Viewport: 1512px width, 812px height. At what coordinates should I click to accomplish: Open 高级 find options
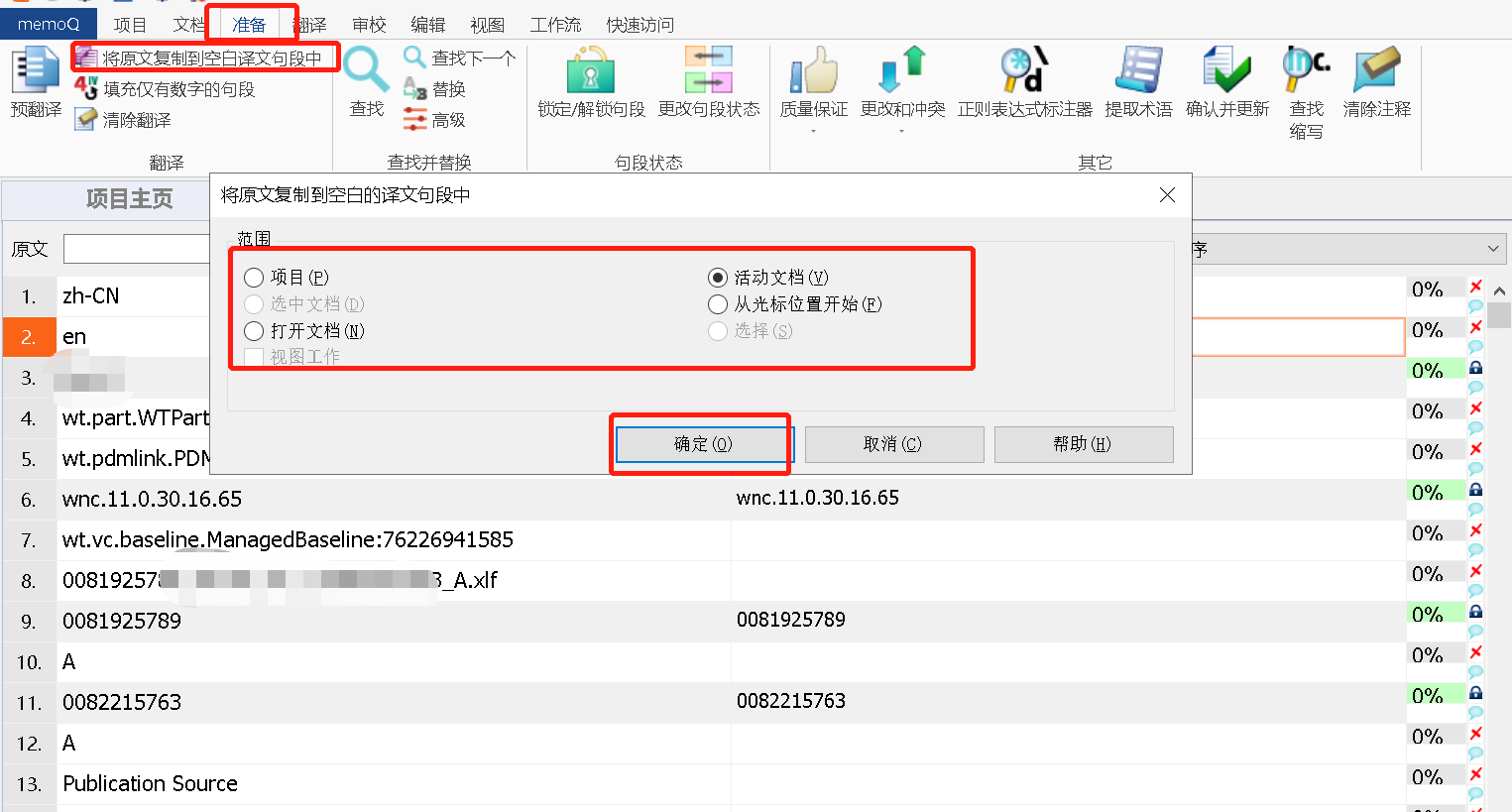coord(434,119)
